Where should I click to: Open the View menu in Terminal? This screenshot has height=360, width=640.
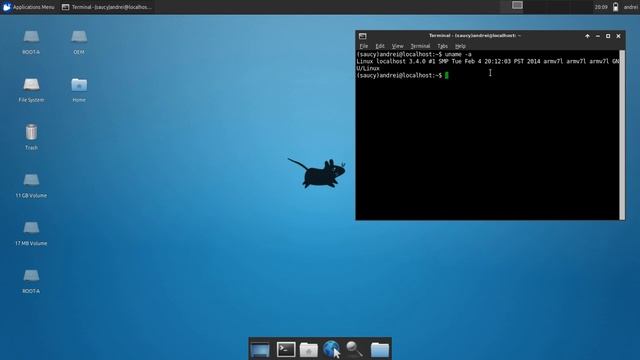(398, 46)
